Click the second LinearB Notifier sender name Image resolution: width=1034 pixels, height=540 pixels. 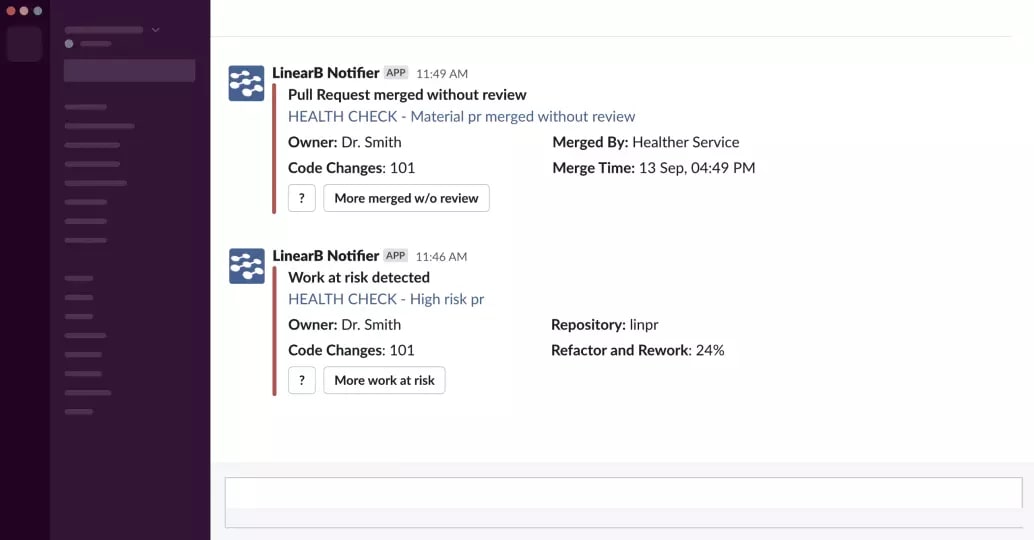point(326,255)
